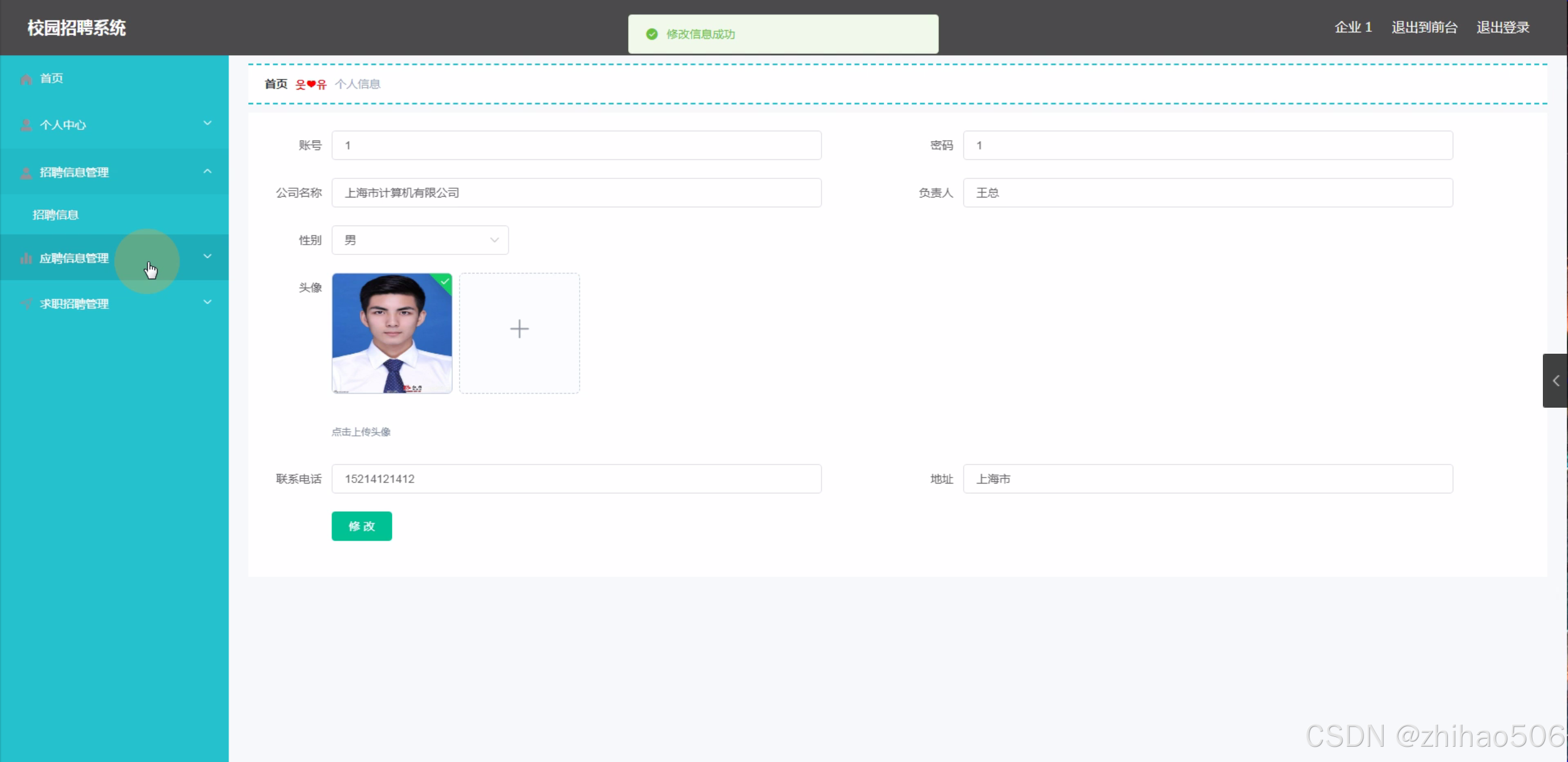Open the 性别 gender dropdown
The width and height of the screenshot is (1568, 762).
(x=420, y=240)
